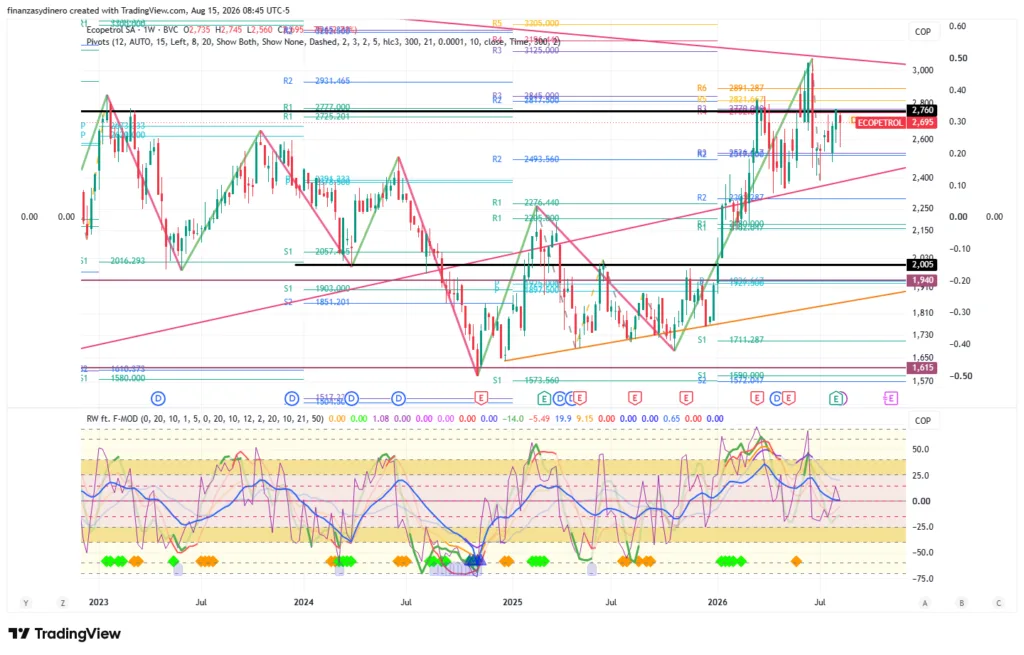
Task: Click the R1 2276.440 pivot label
Action: pos(526,202)
